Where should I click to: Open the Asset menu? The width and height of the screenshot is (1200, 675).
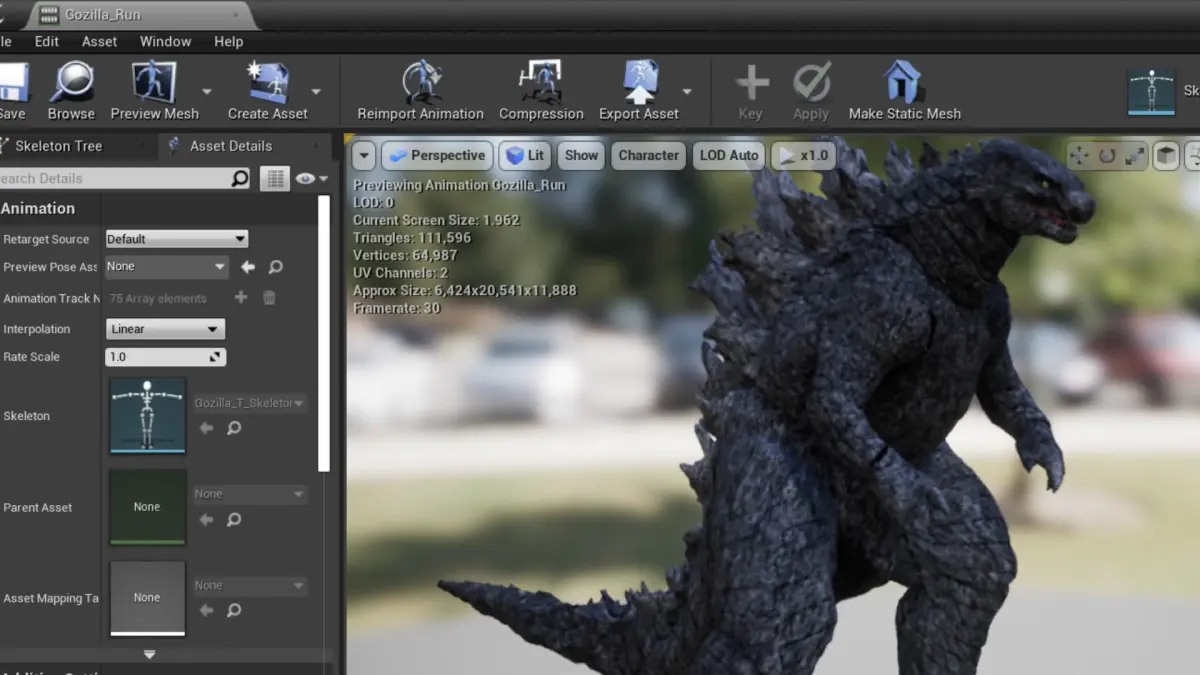(x=99, y=41)
